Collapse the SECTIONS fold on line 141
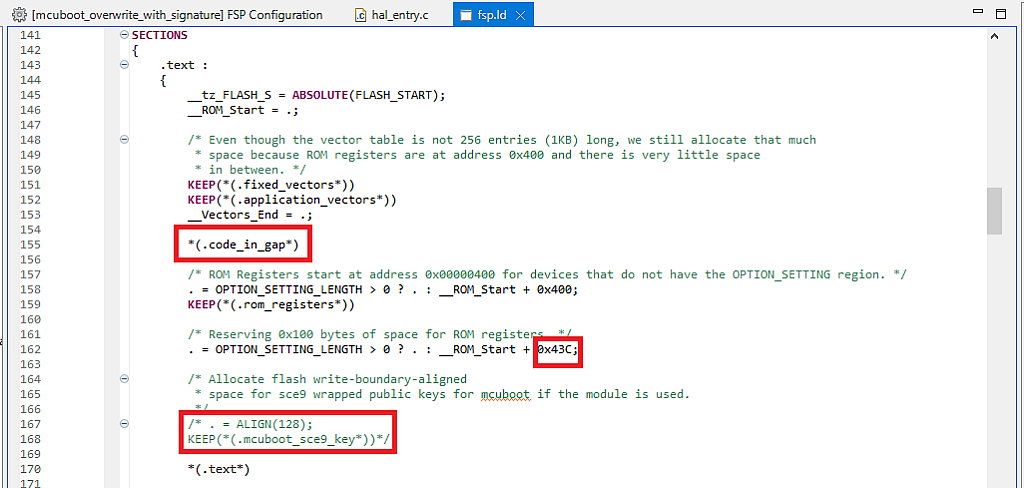The image size is (1024, 488). pos(124,35)
